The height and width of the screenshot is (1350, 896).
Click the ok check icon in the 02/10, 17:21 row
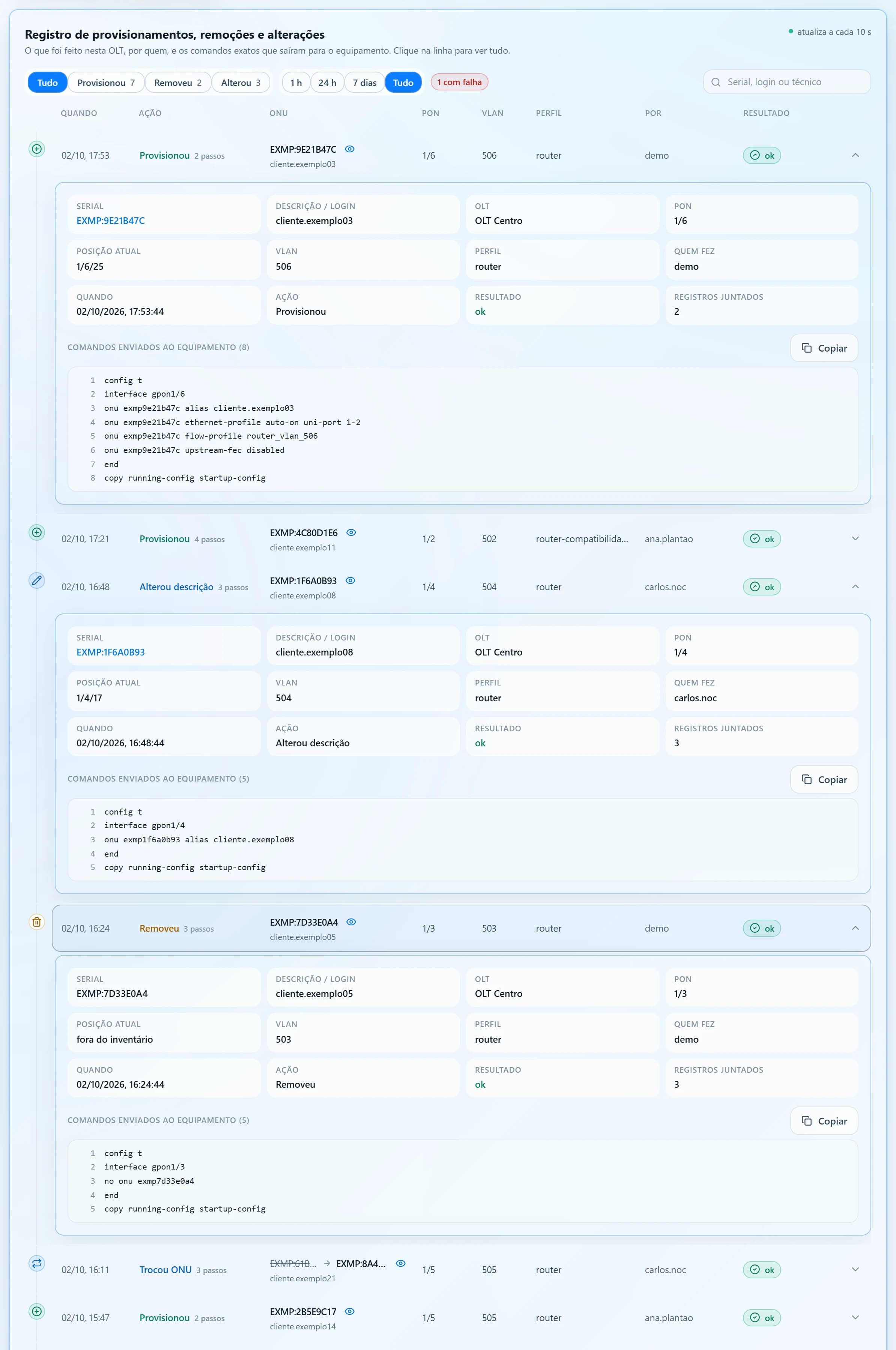coord(755,539)
